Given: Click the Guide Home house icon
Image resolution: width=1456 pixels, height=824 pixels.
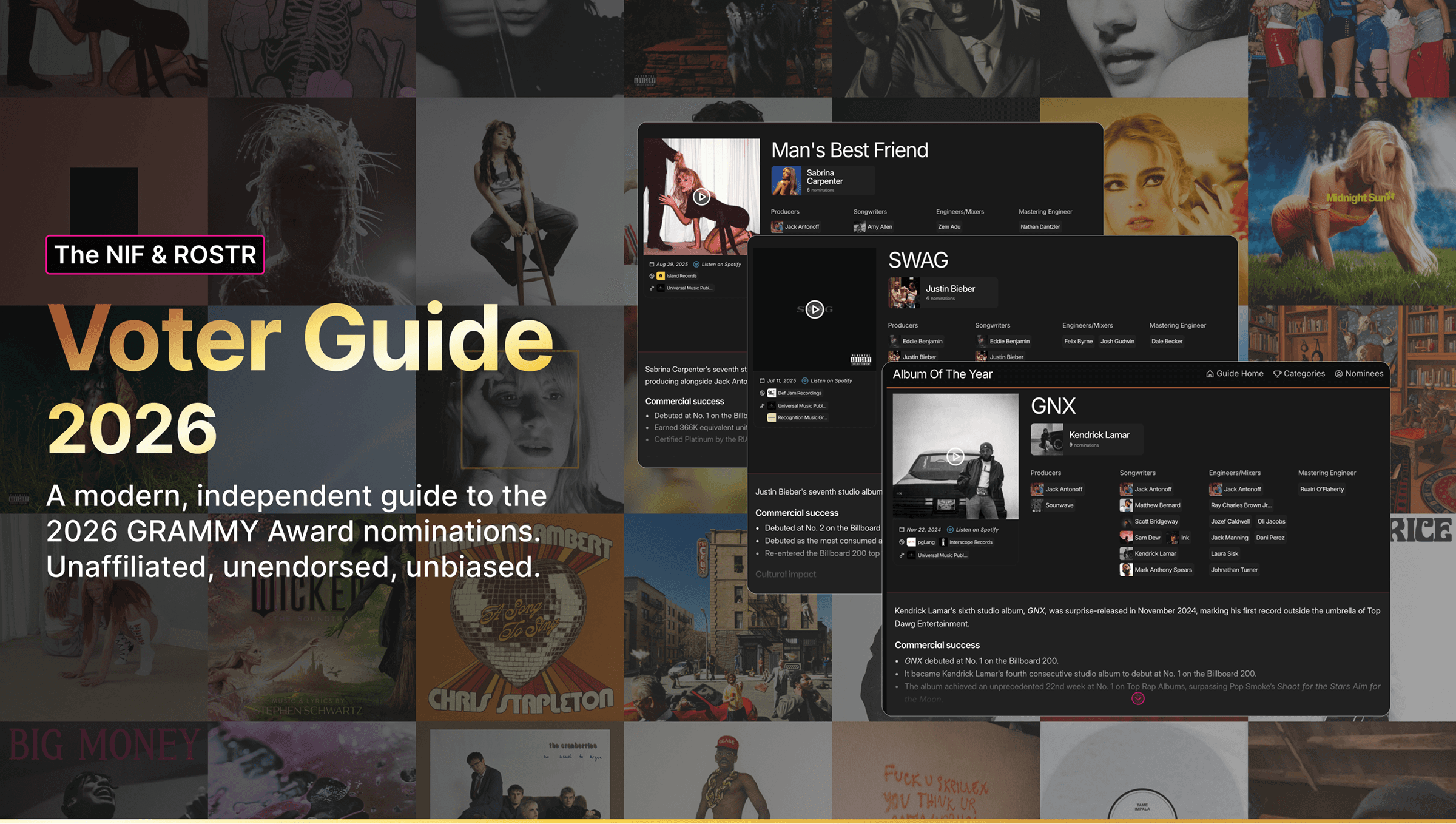Looking at the screenshot, I should click(x=1210, y=374).
